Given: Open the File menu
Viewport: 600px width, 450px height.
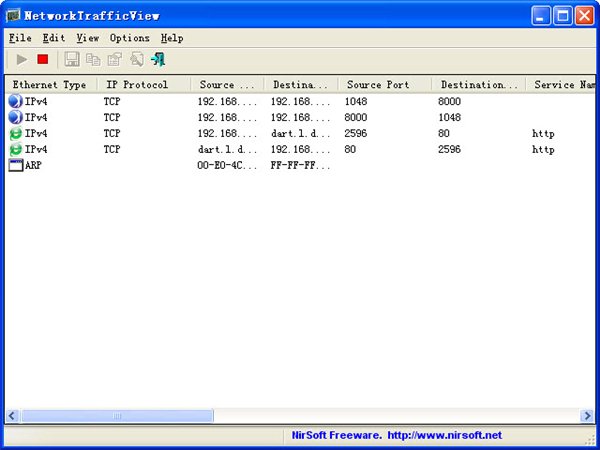Looking at the screenshot, I should [20, 38].
